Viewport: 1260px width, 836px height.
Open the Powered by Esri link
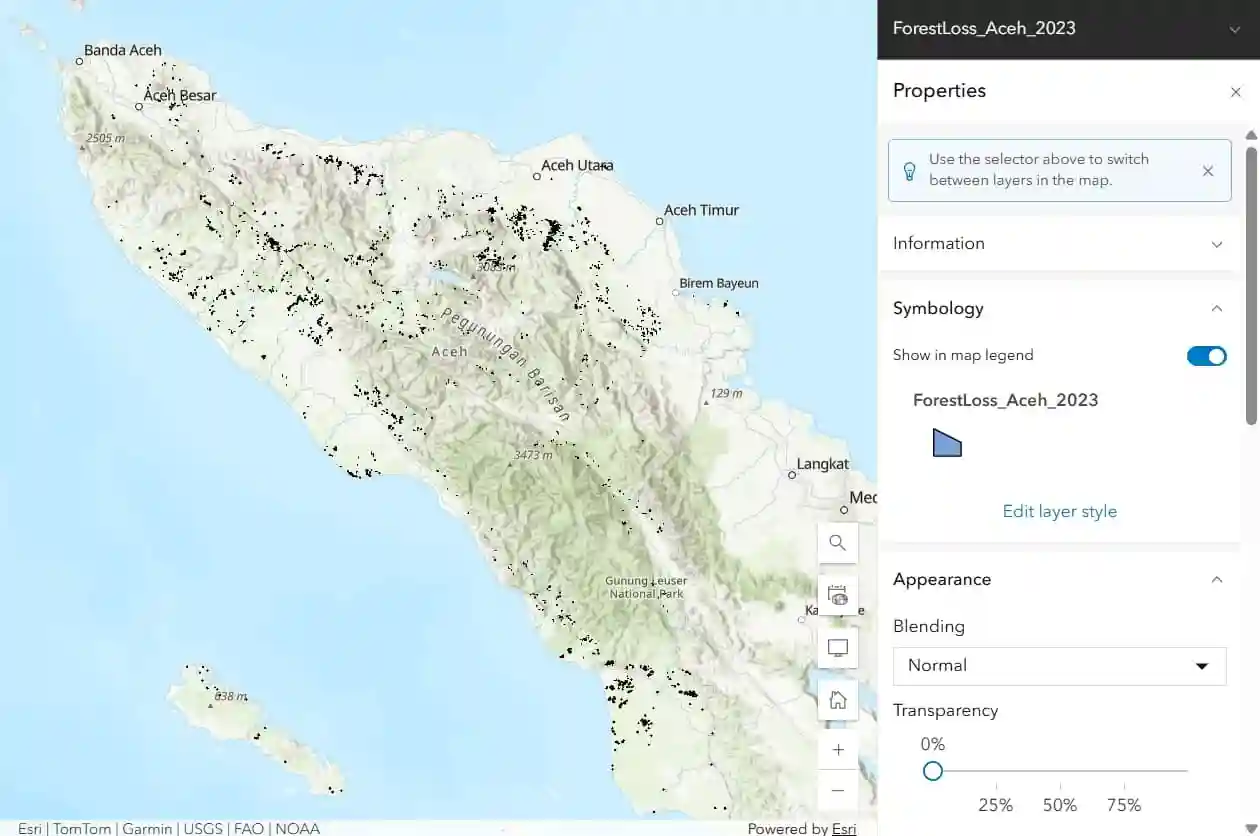tap(843, 829)
